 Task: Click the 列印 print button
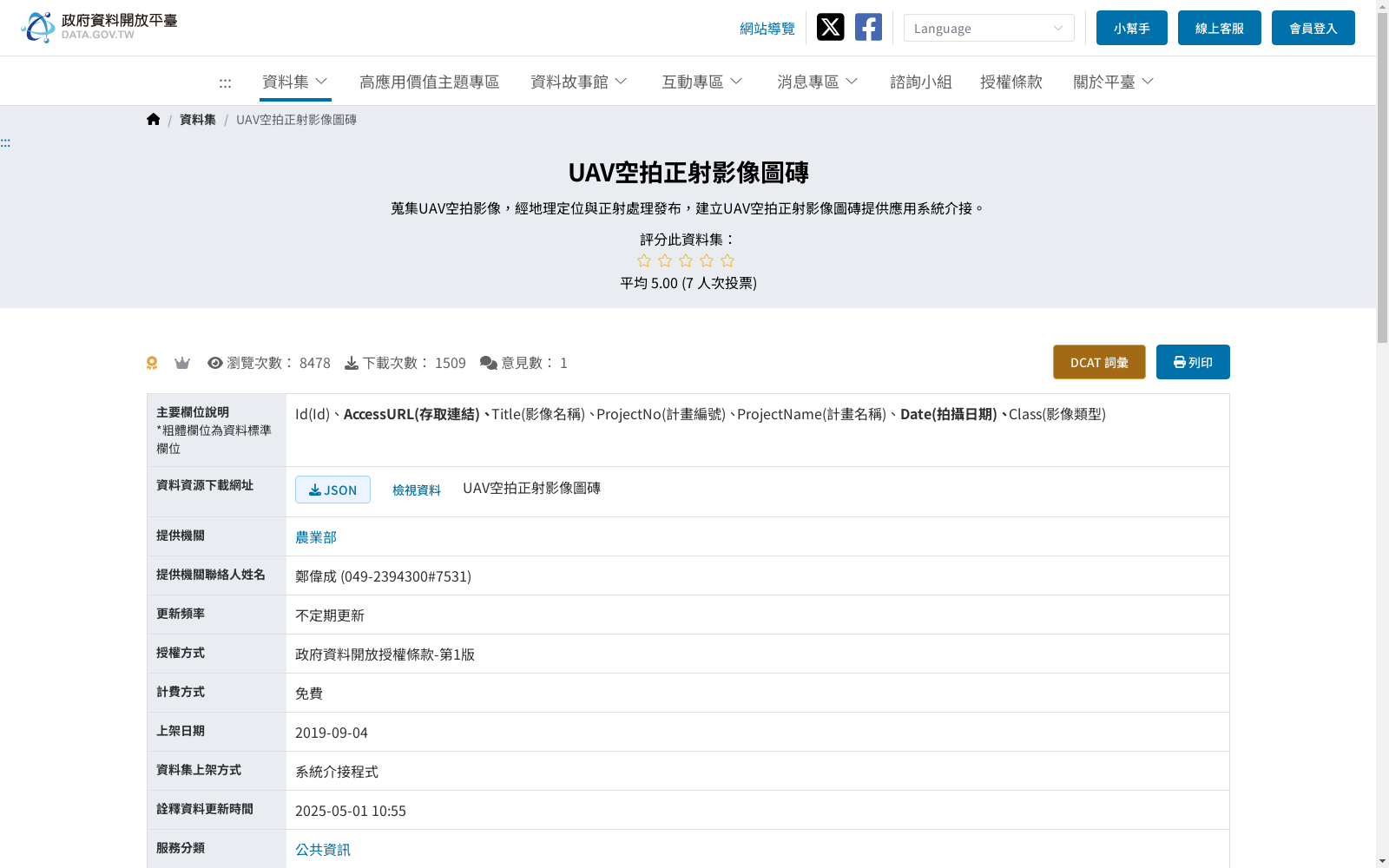[1193, 362]
